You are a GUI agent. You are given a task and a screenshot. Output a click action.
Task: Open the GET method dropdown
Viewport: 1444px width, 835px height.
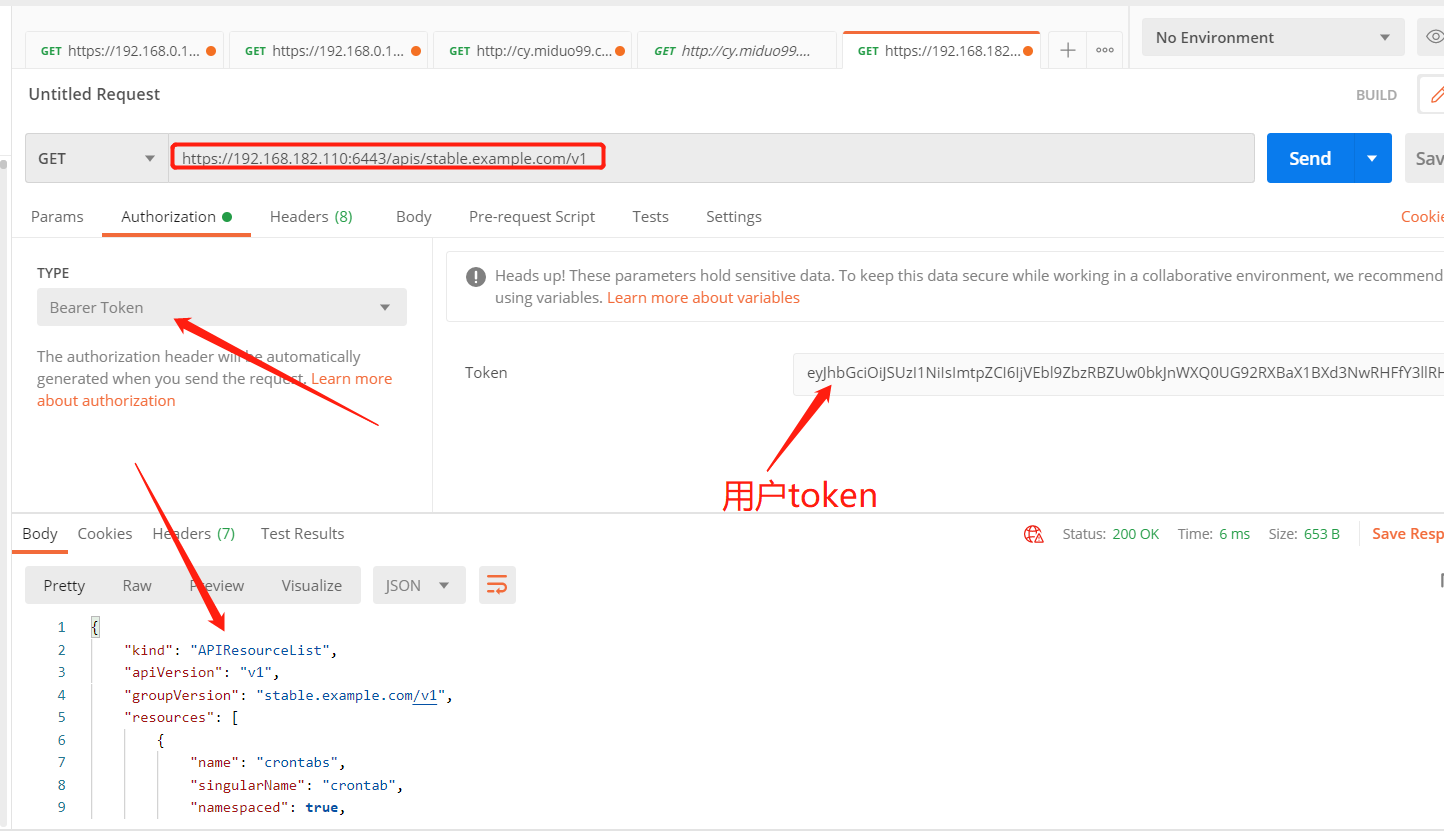click(x=97, y=158)
